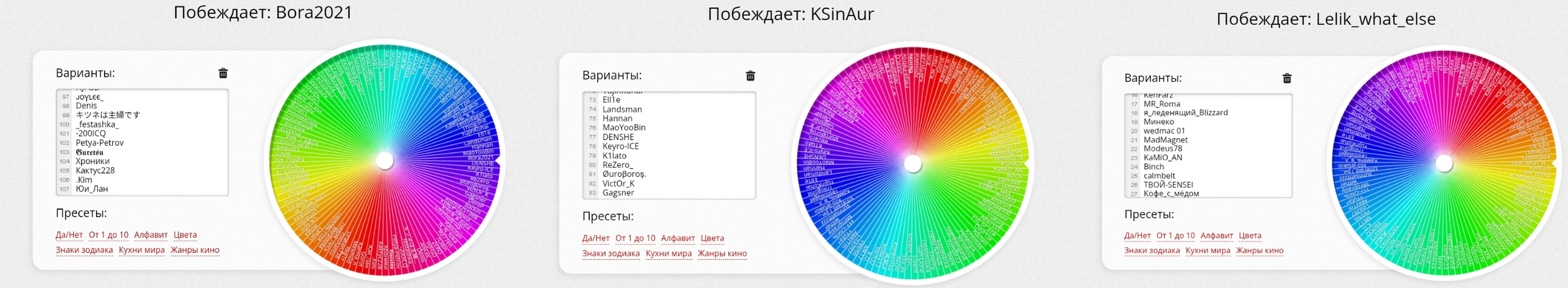1568x288 pixels.
Task: Click the entry Denis in the options list
Action: click(x=86, y=106)
